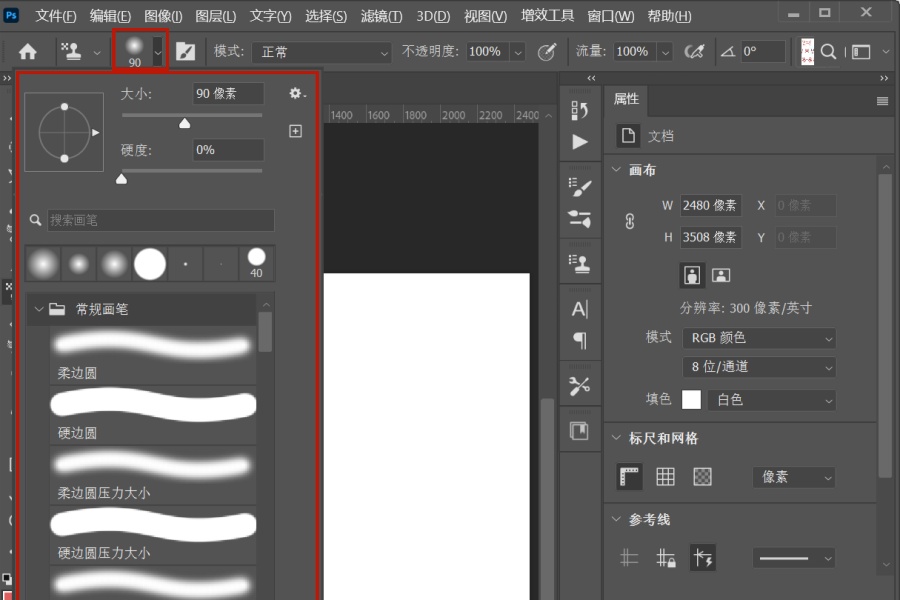Screen dimensions: 900x600
Task: Open the RGB 颜色 mode dropdown
Action: coord(759,338)
